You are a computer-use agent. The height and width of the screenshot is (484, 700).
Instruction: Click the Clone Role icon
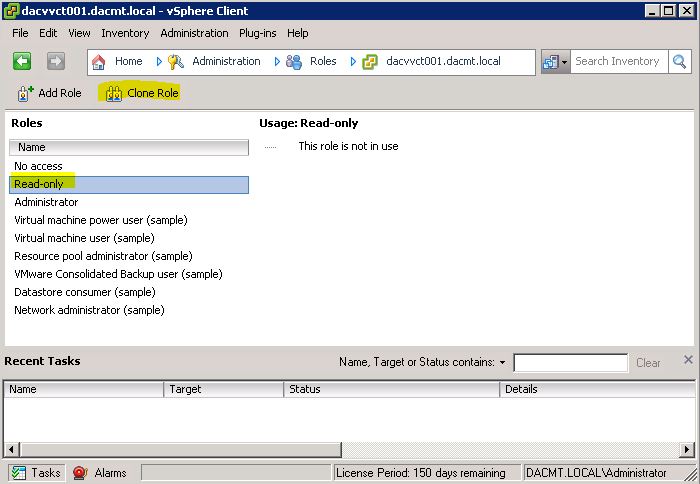pos(114,93)
